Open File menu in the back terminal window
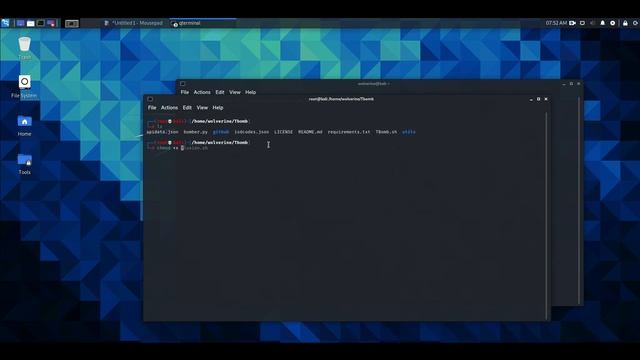640x360 pixels. (185, 92)
